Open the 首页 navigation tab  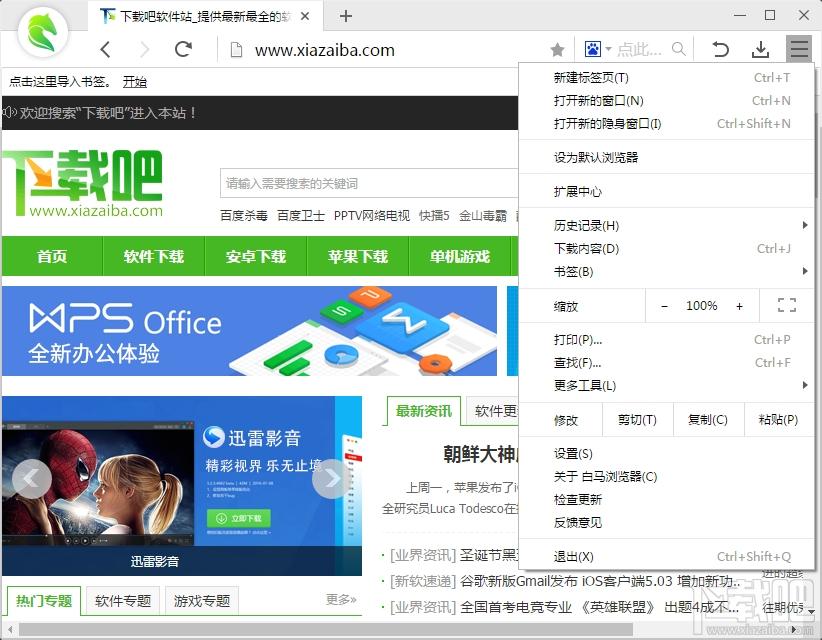(x=52, y=256)
